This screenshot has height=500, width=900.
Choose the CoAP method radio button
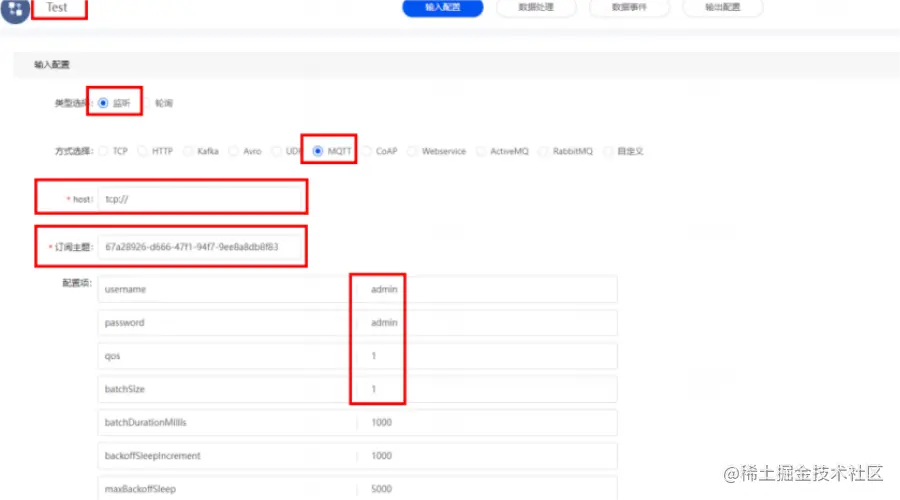(366, 151)
